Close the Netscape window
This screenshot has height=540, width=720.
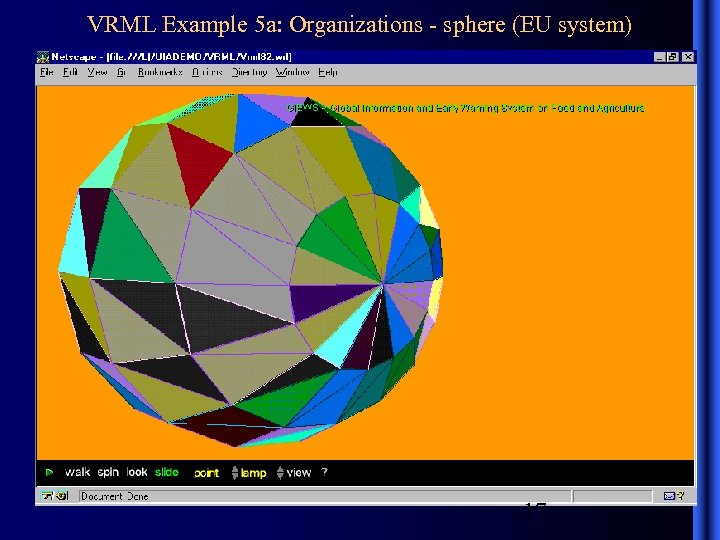point(688,57)
